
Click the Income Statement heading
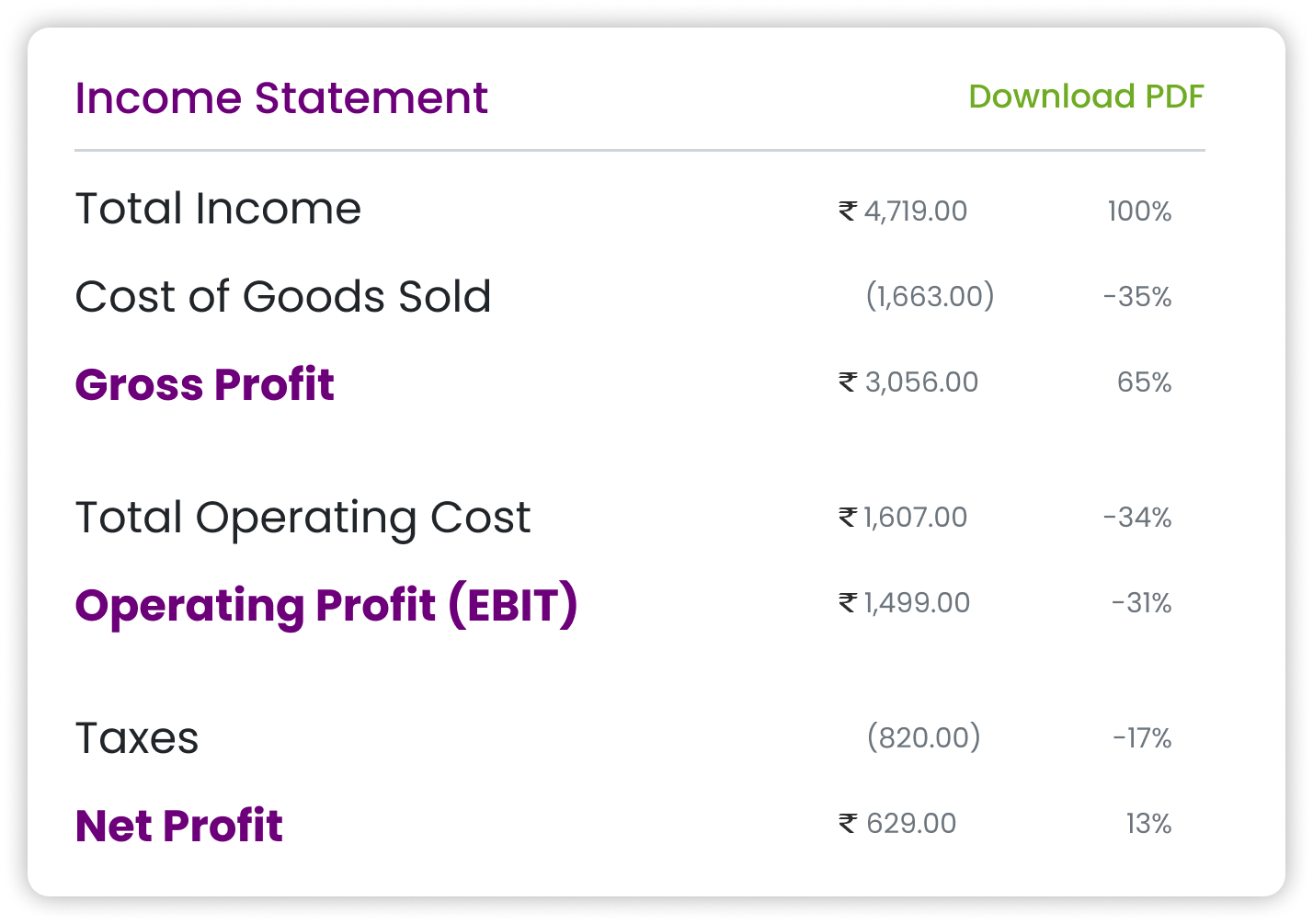click(281, 98)
